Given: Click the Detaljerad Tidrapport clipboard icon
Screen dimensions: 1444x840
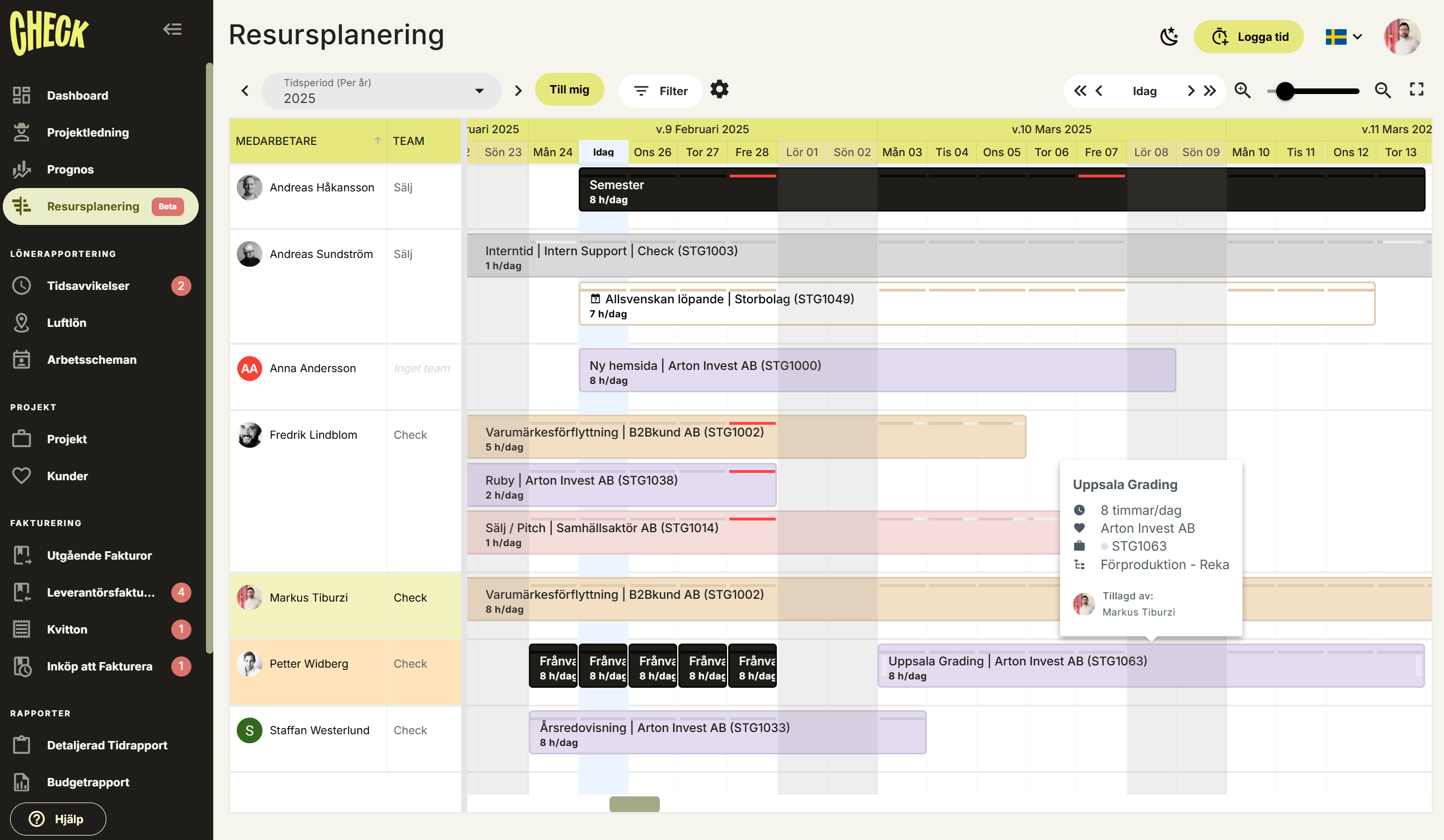Looking at the screenshot, I should [x=22, y=745].
